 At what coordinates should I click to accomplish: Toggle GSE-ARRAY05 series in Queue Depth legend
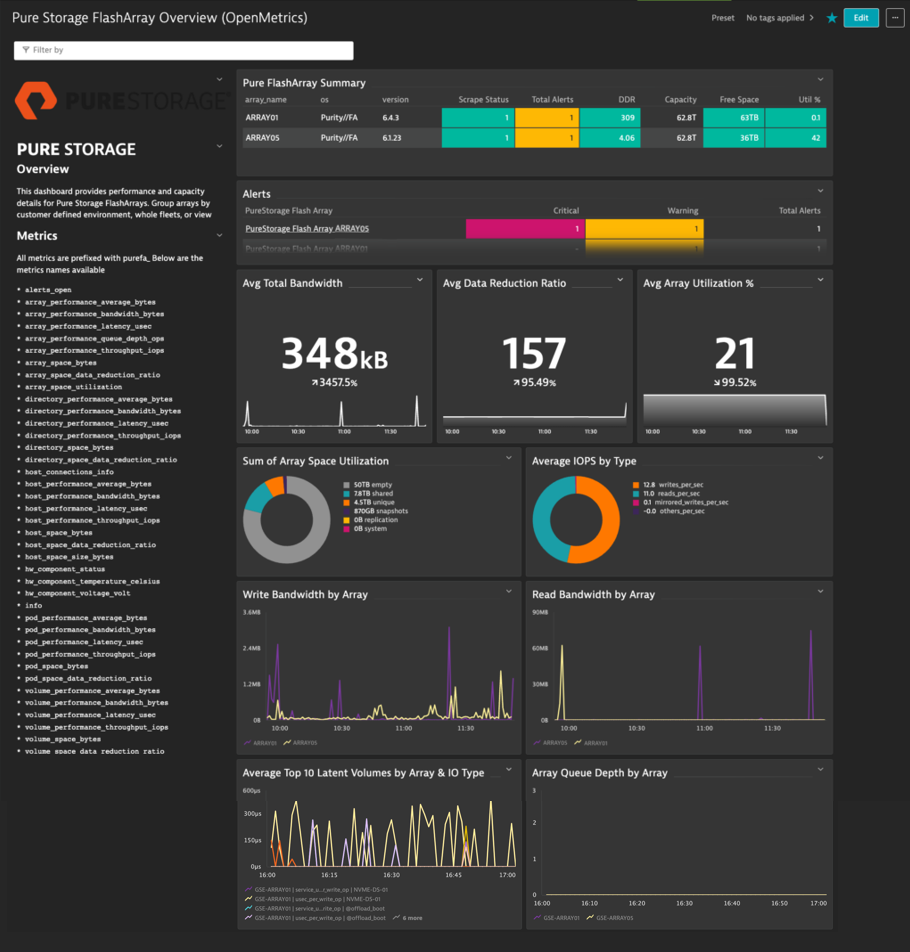[x=609, y=918]
